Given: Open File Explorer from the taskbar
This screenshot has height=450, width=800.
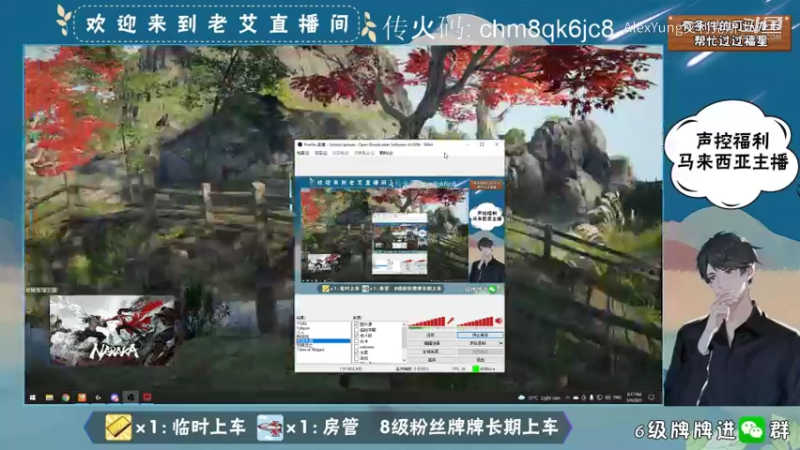Looking at the screenshot, I should pyautogui.click(x=49, y=397).
